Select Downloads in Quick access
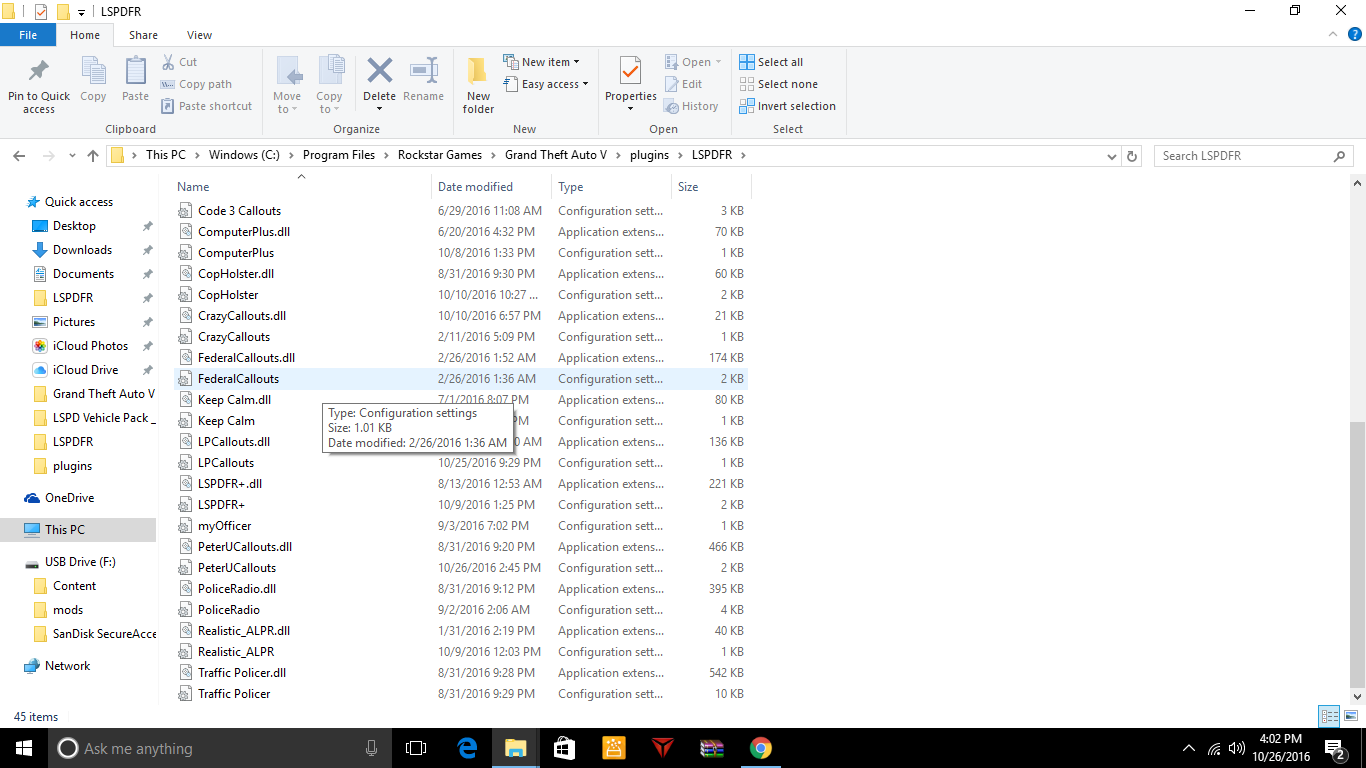Viewport: 1366px width, 768px height. click(x=82, y=250)
